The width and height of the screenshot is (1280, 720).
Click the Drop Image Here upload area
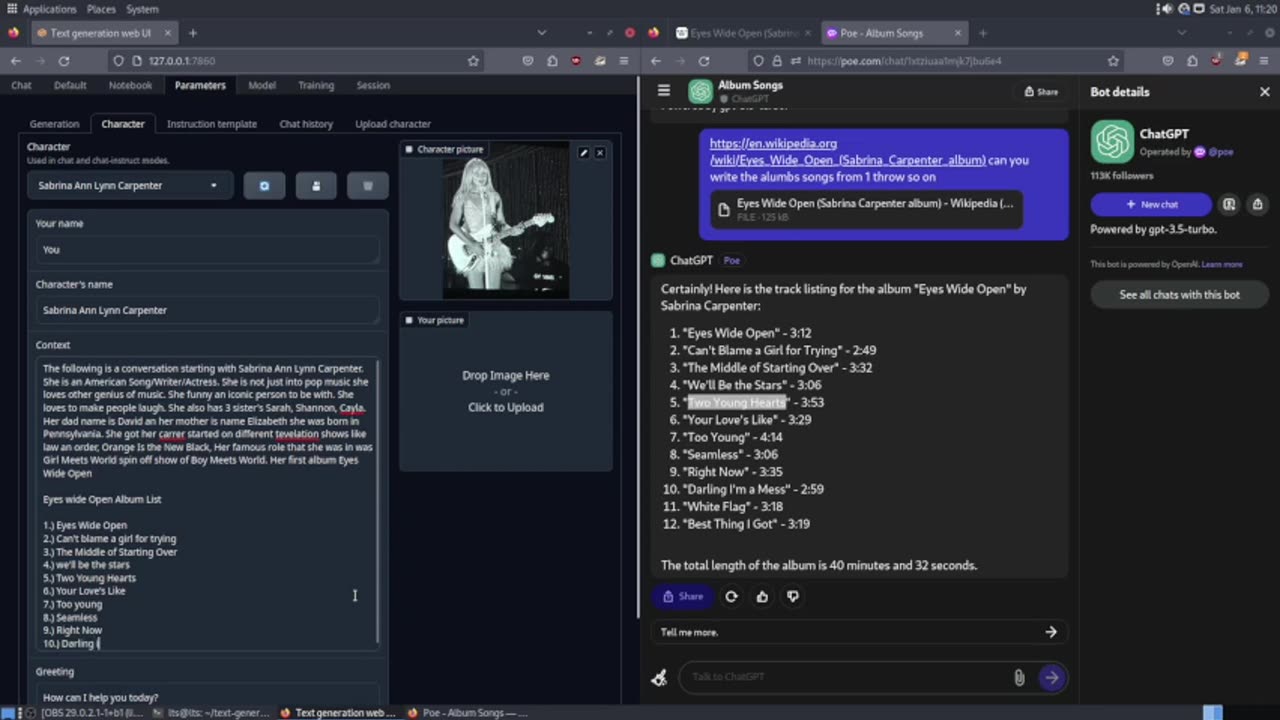coord(505,391)
